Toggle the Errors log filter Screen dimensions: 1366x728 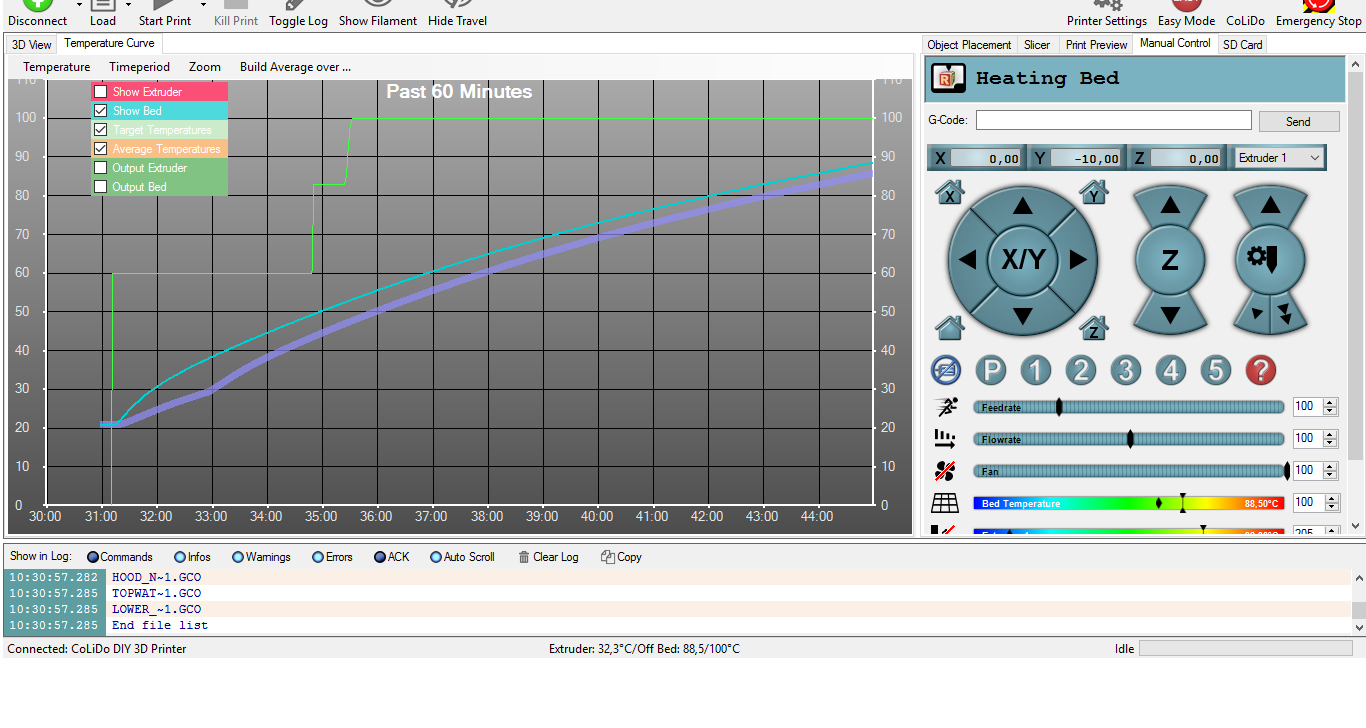[x=318, y=557]
